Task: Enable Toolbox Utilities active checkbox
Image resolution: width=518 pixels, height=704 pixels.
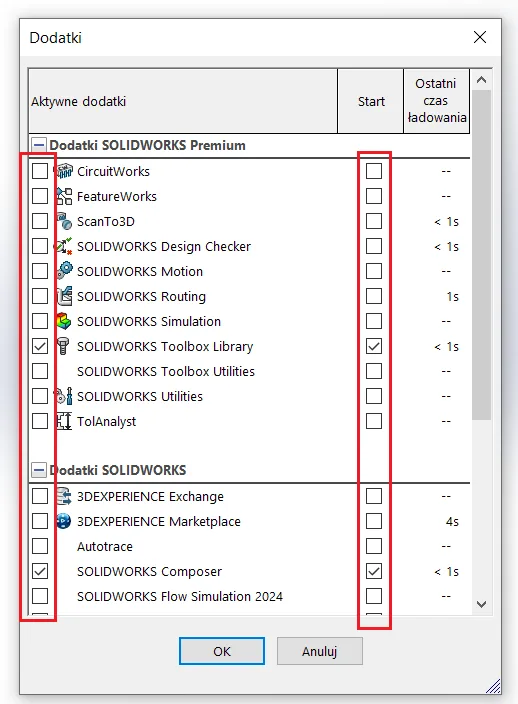Action: click(40, 371)
